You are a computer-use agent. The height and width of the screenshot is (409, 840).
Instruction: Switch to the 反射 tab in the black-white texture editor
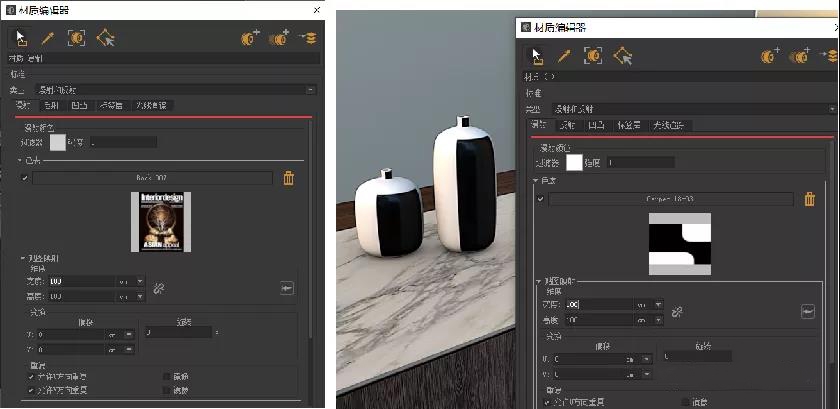point(568,125)
